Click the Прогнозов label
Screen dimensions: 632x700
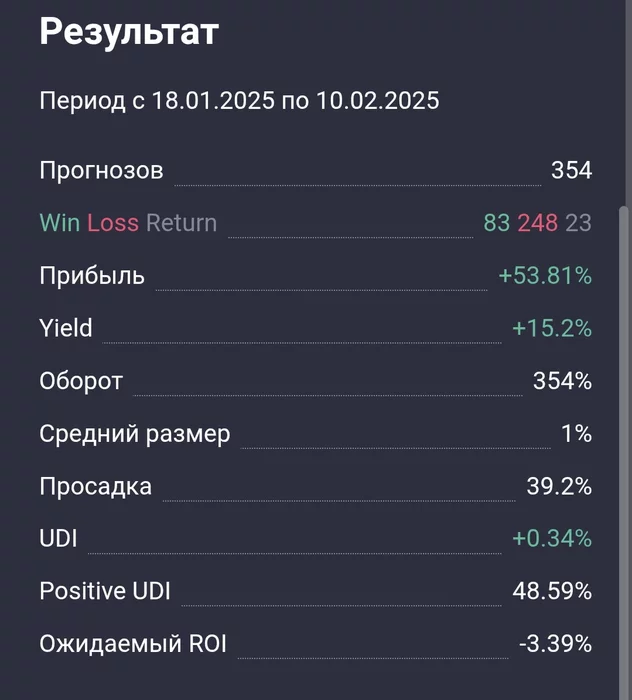pyautogui.click(x=101, y=171)
